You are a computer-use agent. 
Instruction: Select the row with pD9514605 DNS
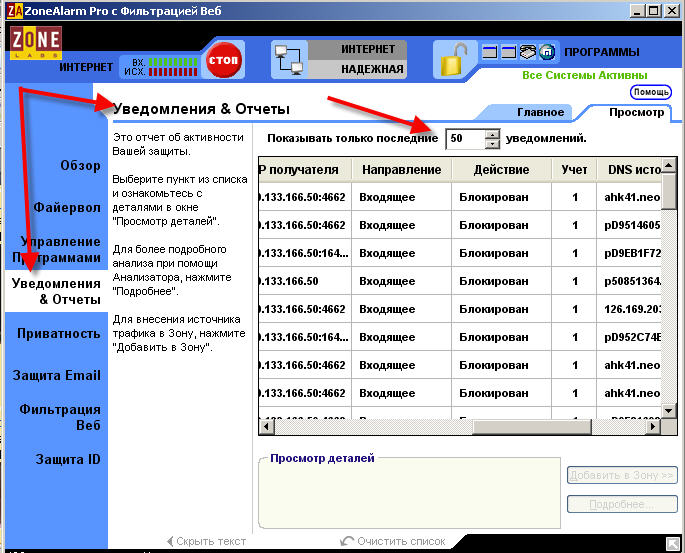pyautogui.click(x=460, y=225)
